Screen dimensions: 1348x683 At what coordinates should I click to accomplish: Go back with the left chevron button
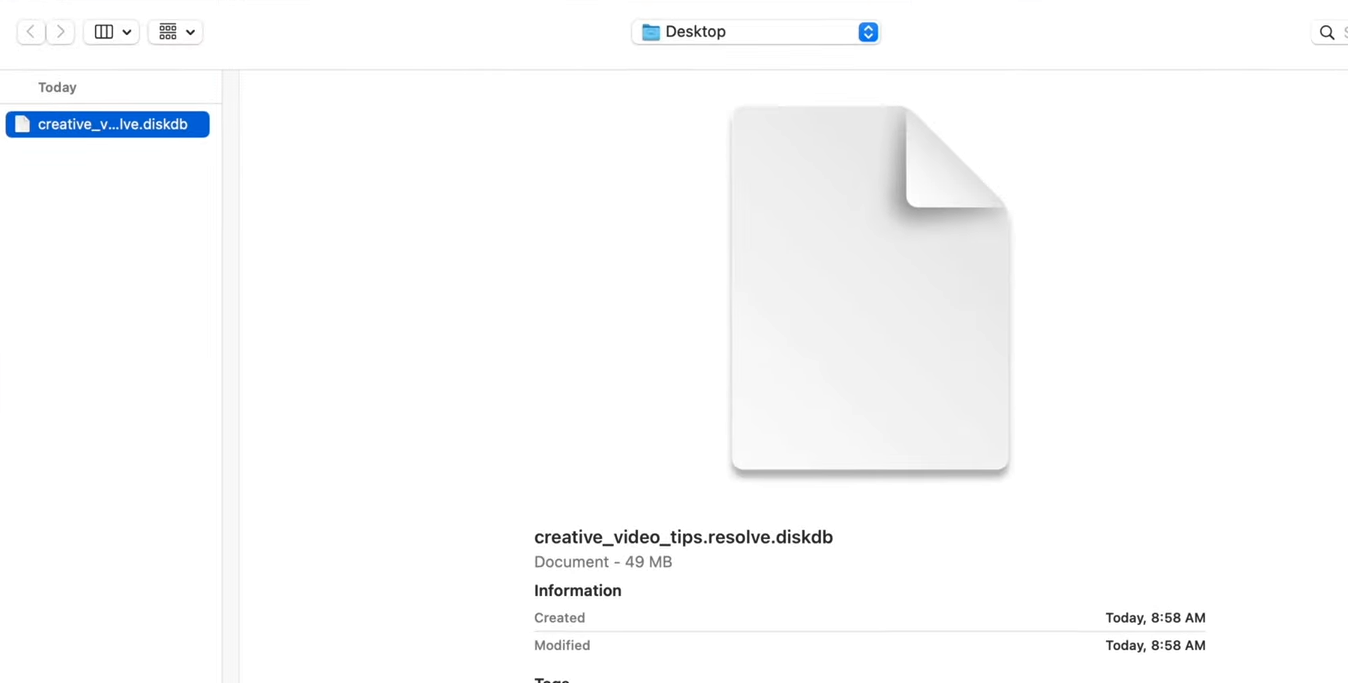point(31,32)
